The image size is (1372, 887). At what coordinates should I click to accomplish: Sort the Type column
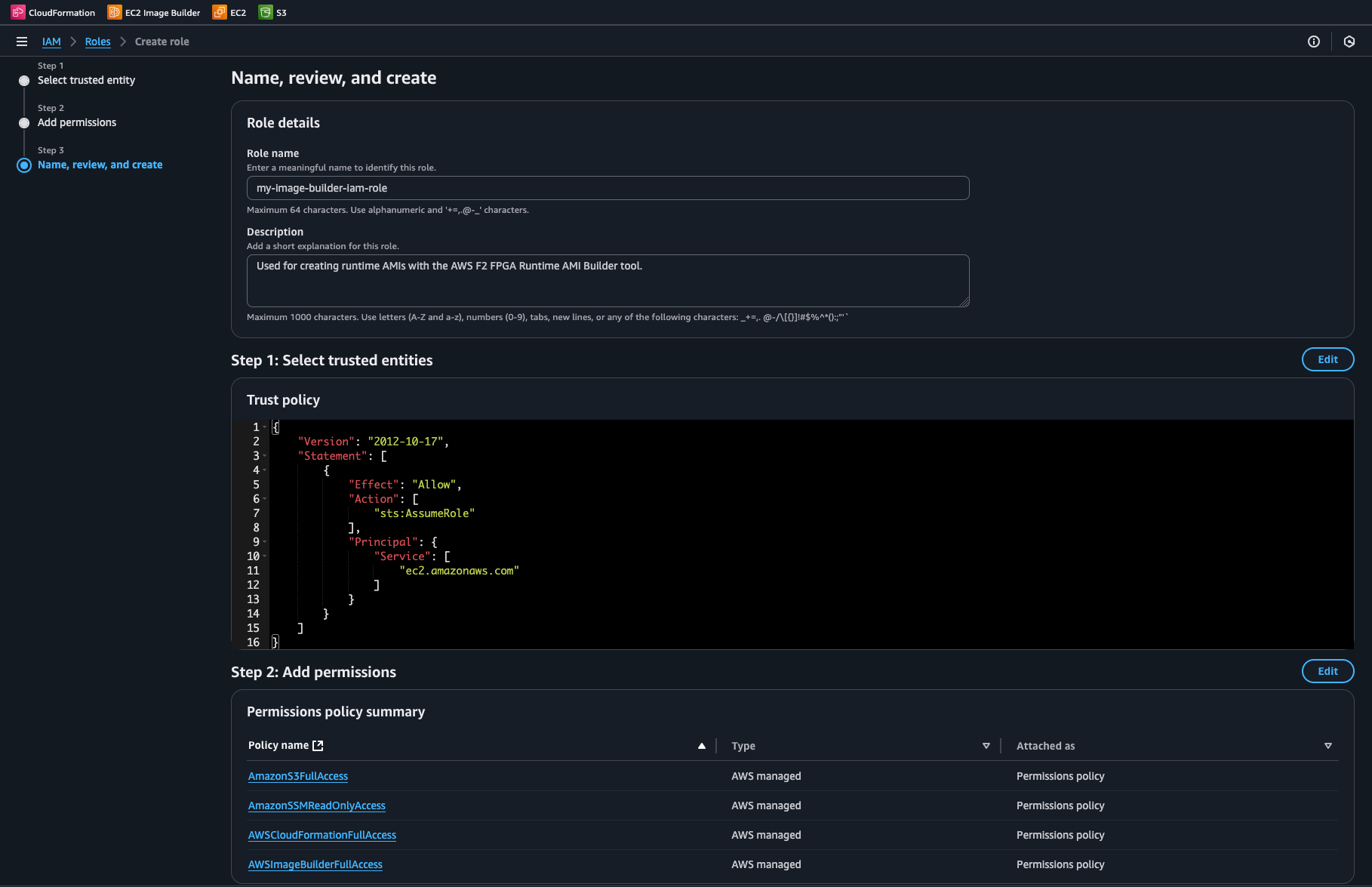986,746
